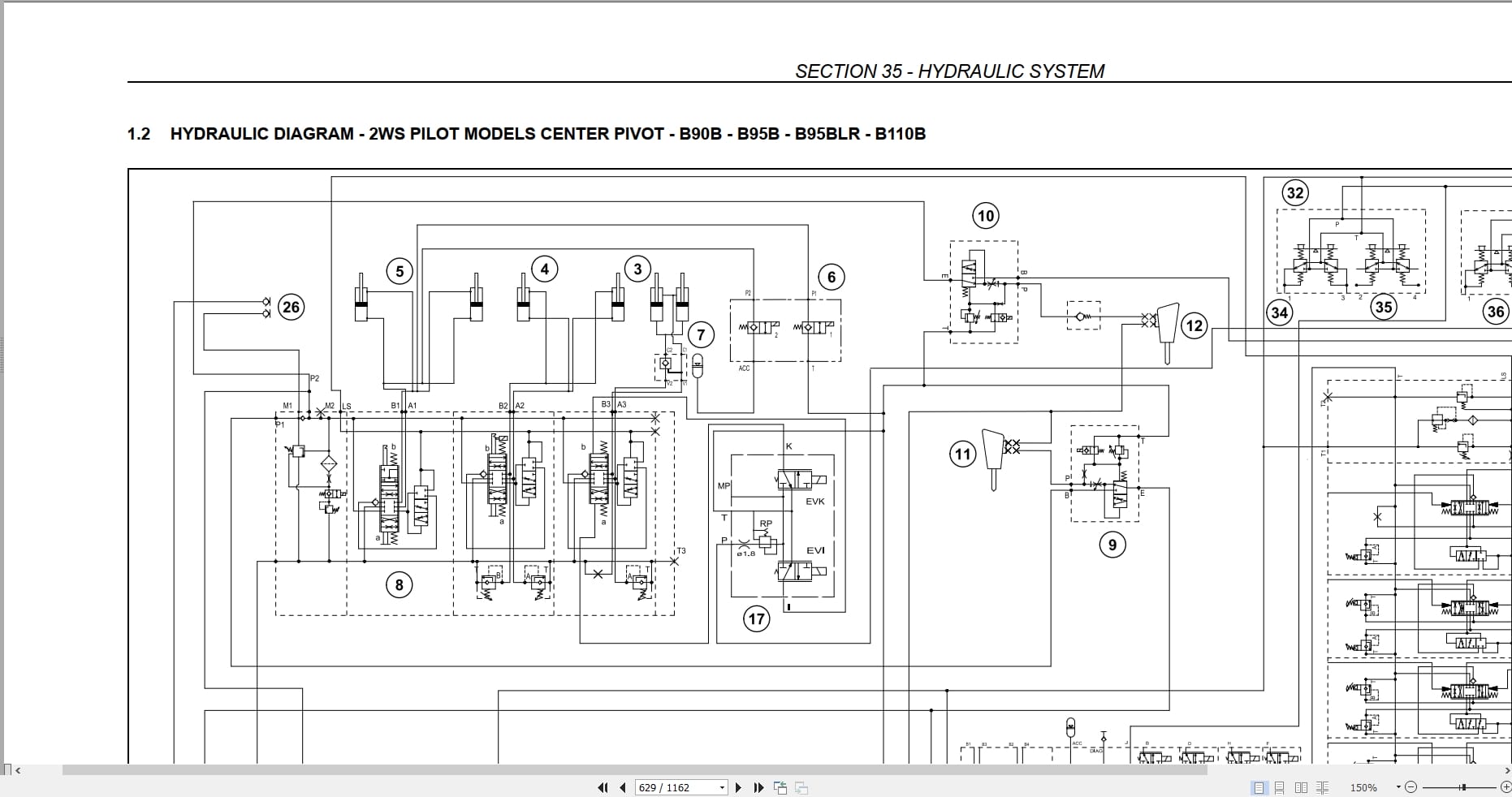This screenshot has width=1512, height=797.
Task: Click the 1.2 HYDRAULIC DIAGRAM heading
Action: click(x=526, y=134)
